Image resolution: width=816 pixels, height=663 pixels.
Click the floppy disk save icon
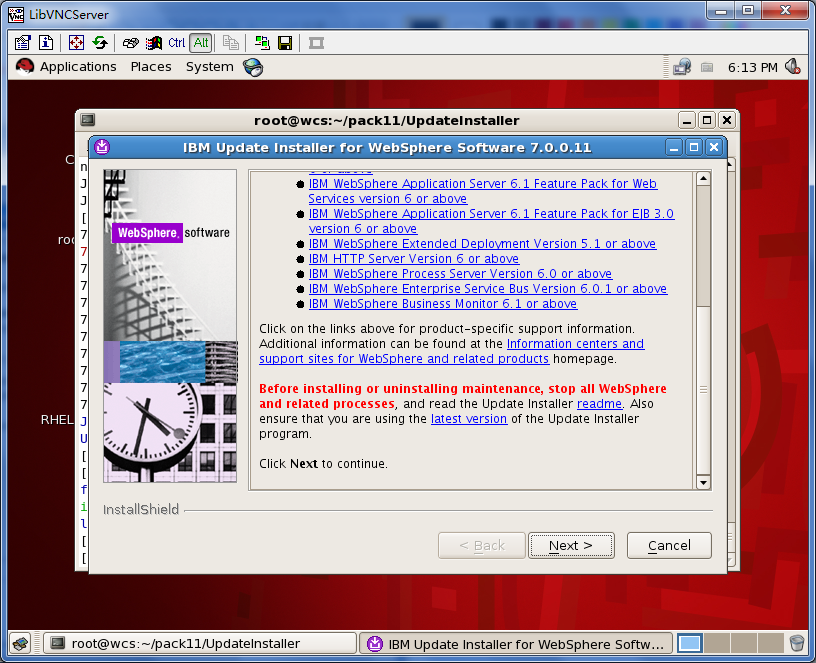click(285, 43)
